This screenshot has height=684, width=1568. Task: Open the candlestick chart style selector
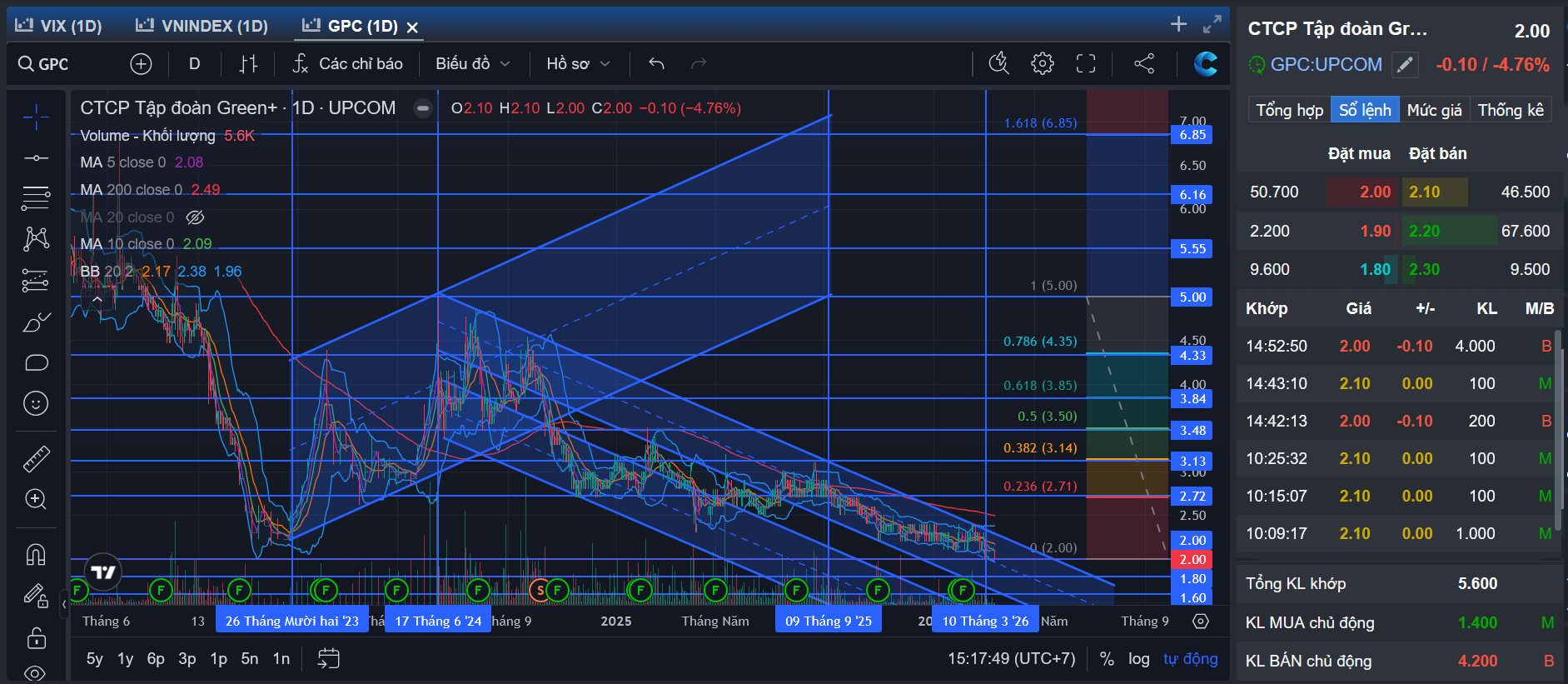pyautogui.click(x=248, y=64)
